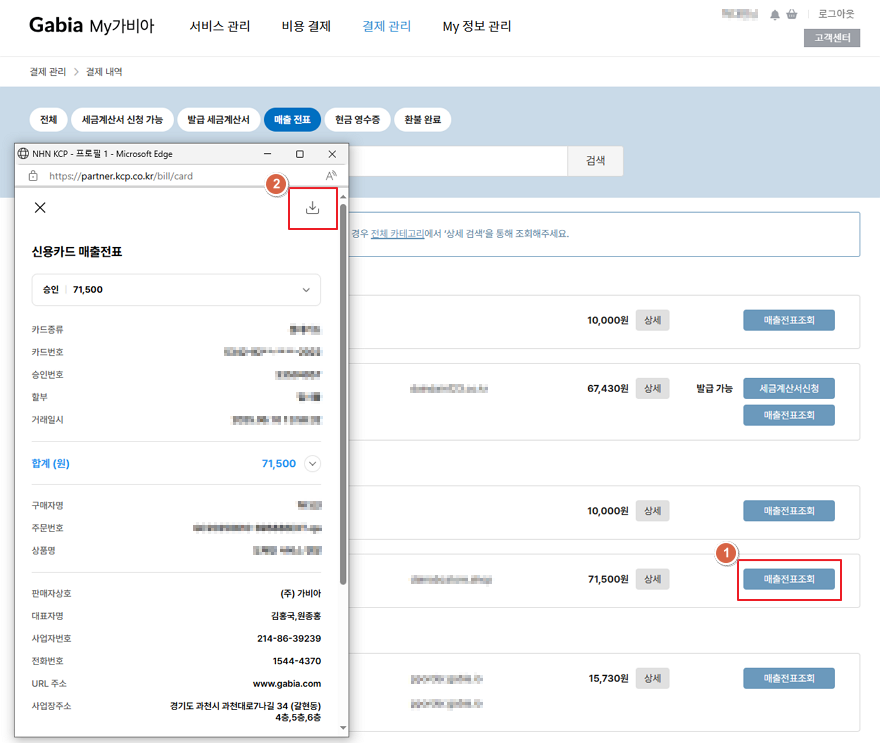880x743 pixels.
Task: Close the NHN KCP Edge popup window
Action: pyautogui.click(x=332, y=154)
